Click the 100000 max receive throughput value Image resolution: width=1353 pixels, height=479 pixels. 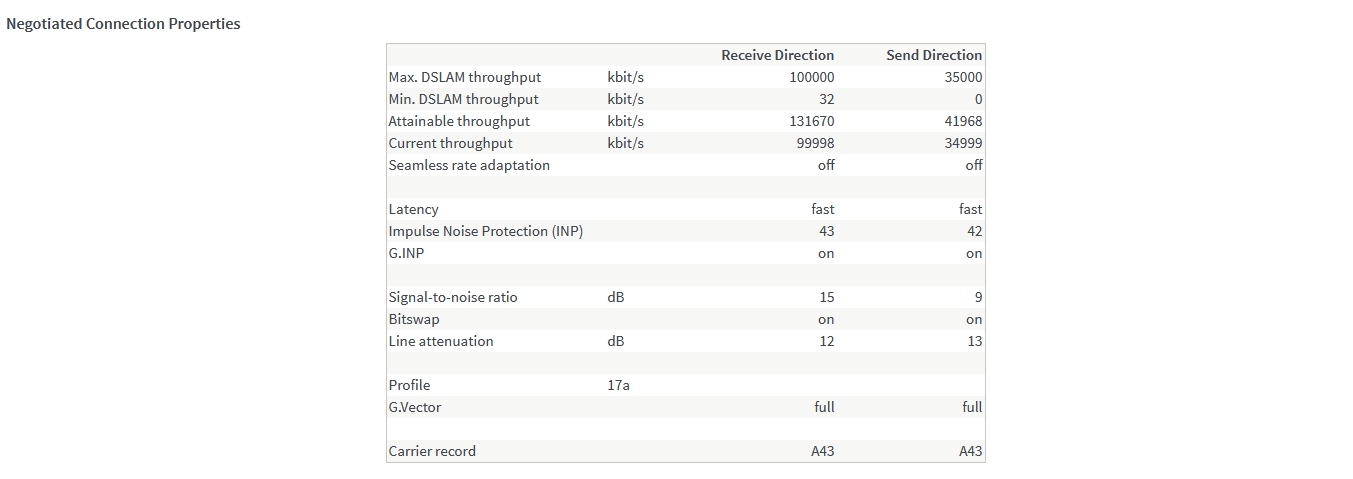[x=811, y=77]
